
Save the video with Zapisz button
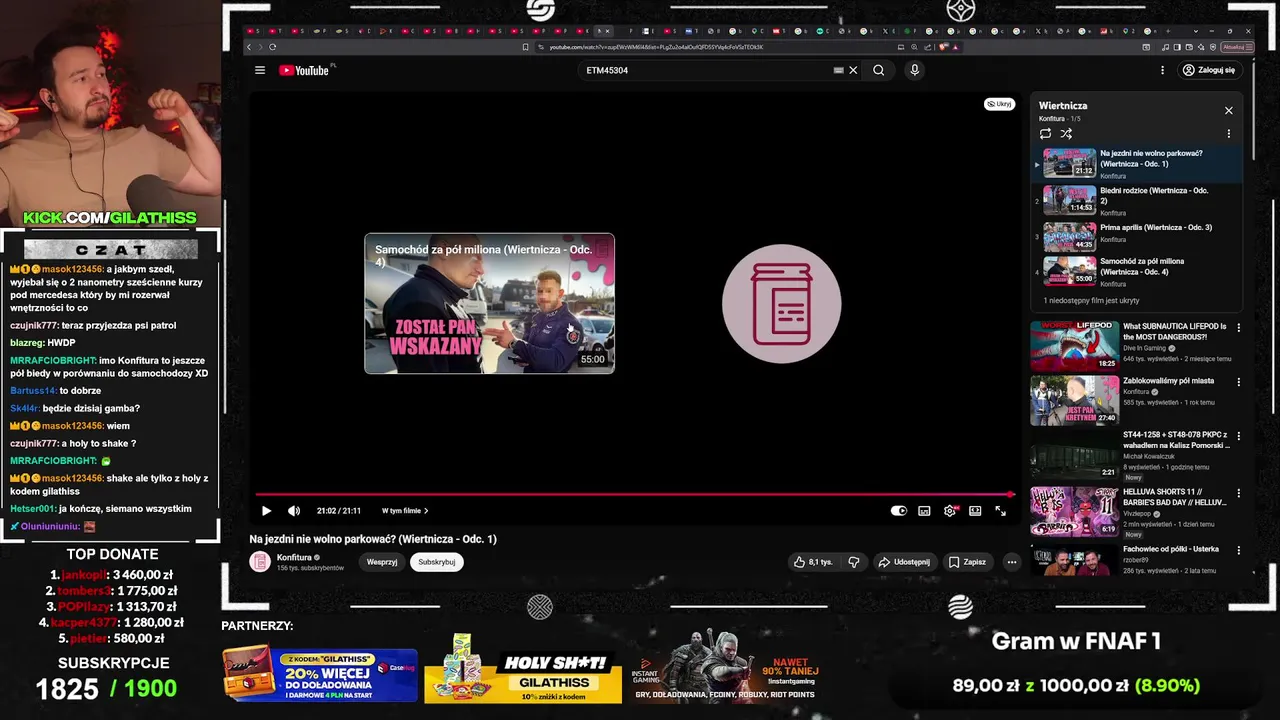(x=968, y=562)
